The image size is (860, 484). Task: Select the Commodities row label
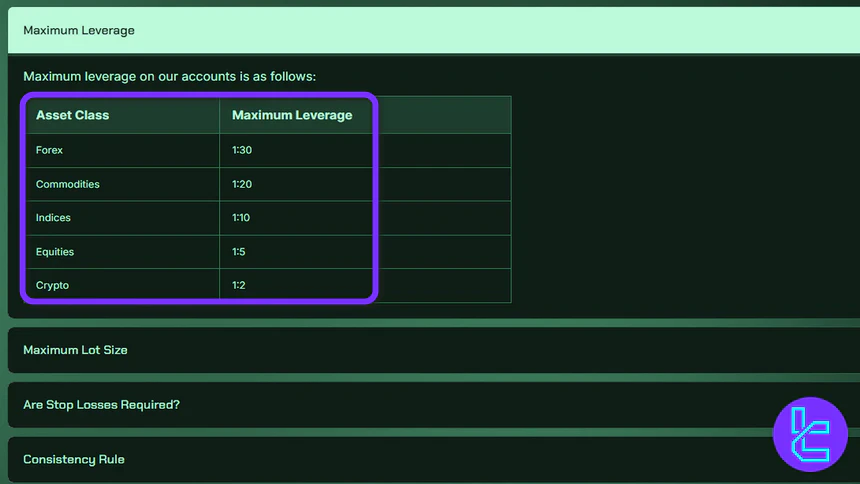[x=68, y=184]
